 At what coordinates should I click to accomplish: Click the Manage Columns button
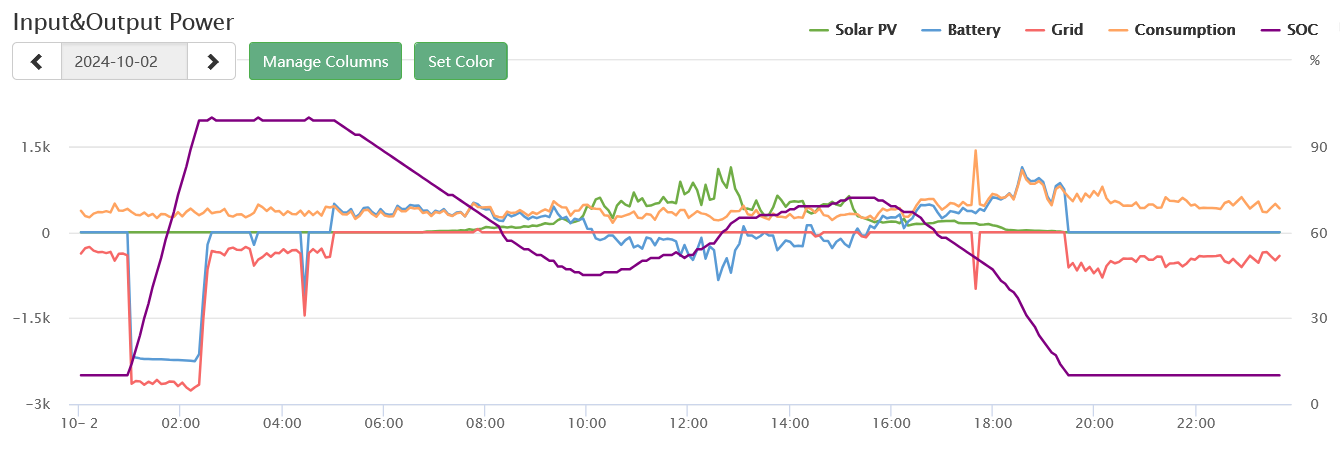(x=325, y=61)
